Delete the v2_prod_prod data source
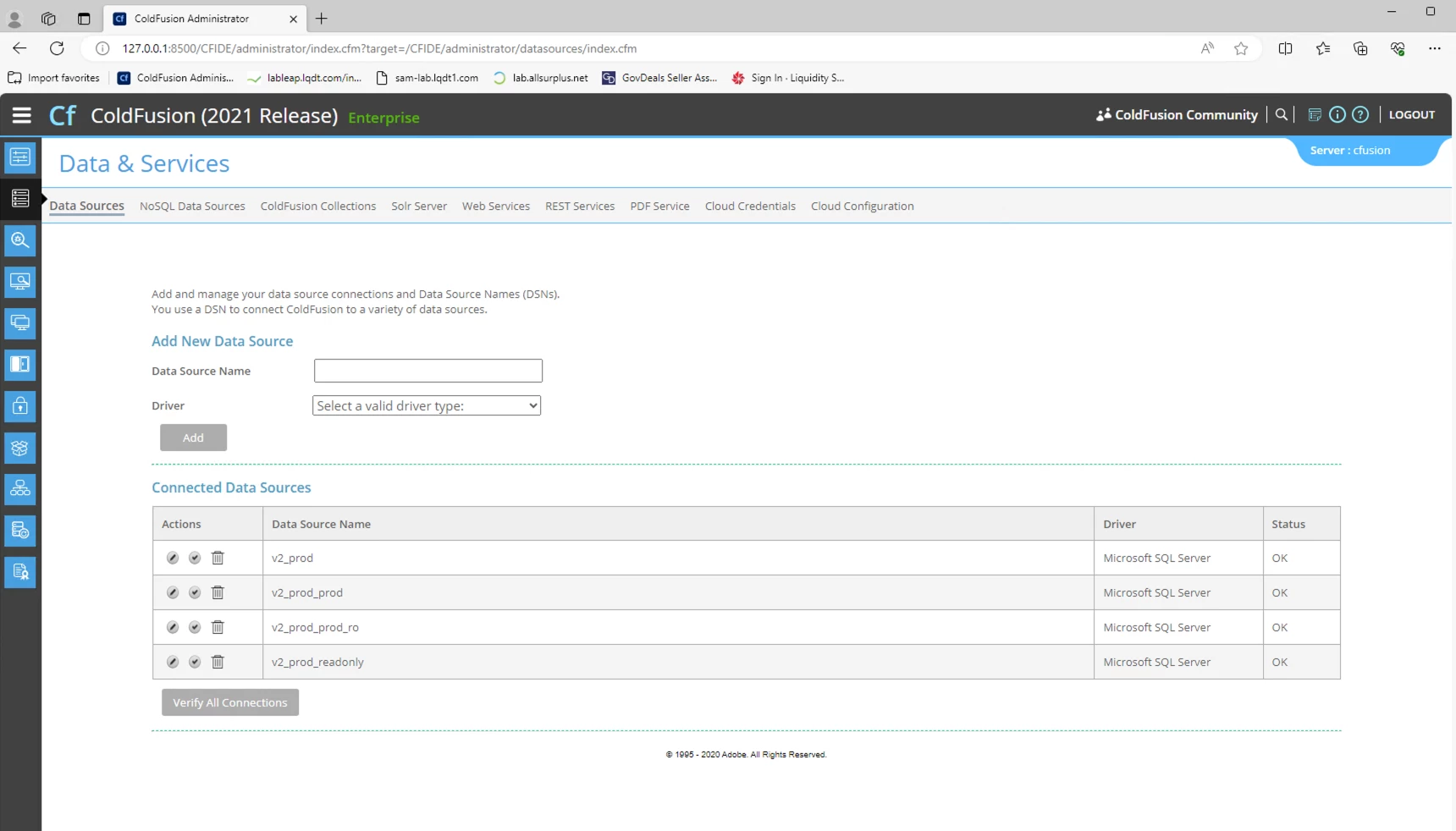Viewport: 1456px width, 831px height. point(218,592)
